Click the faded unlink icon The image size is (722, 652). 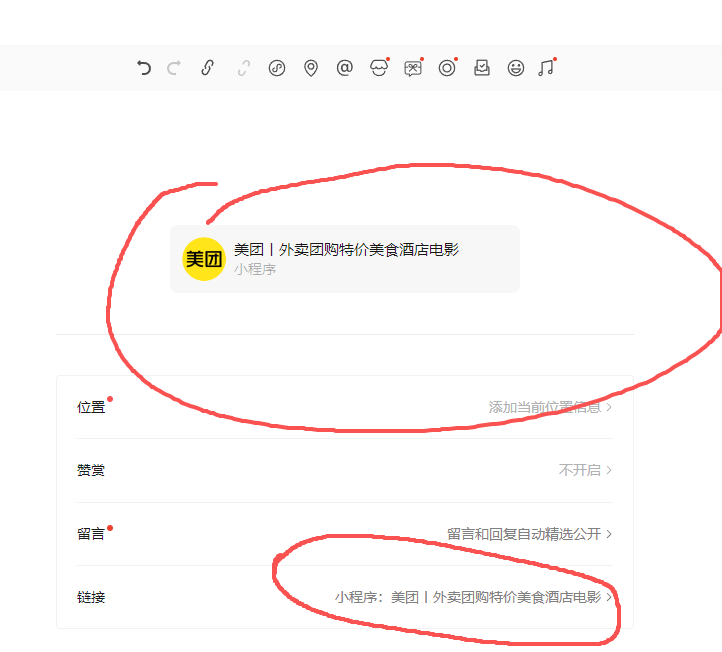(x=244, y=68)
